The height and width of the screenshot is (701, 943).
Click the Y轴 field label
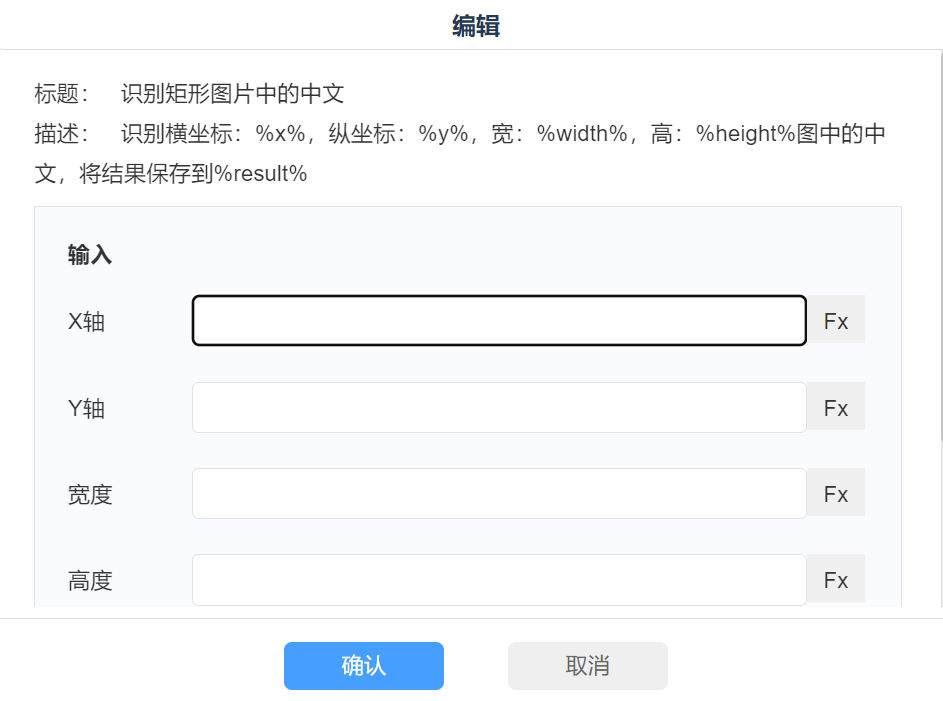(86, 408)
